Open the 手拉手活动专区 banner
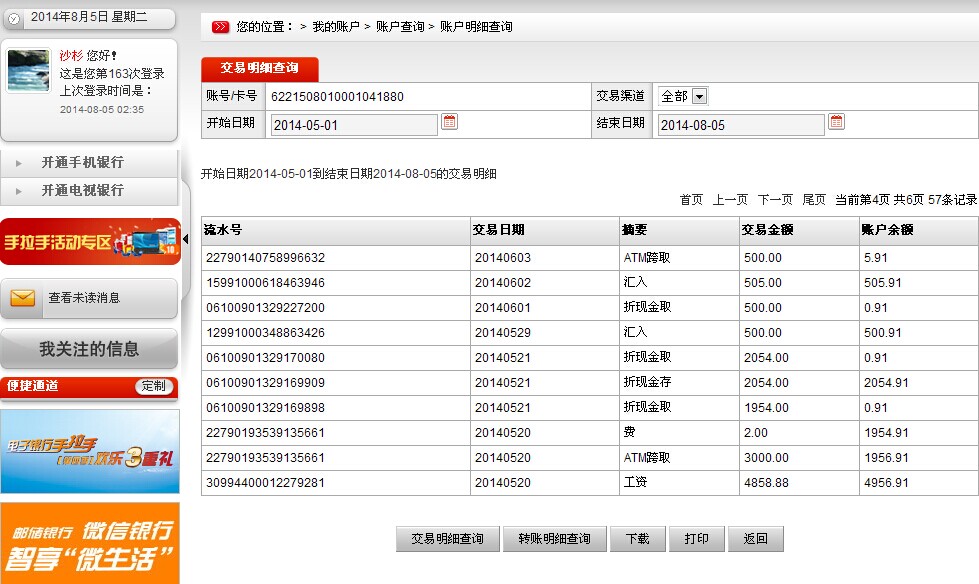Image resolution: width=979 pixels, height=584 pixels. point(90,241)
